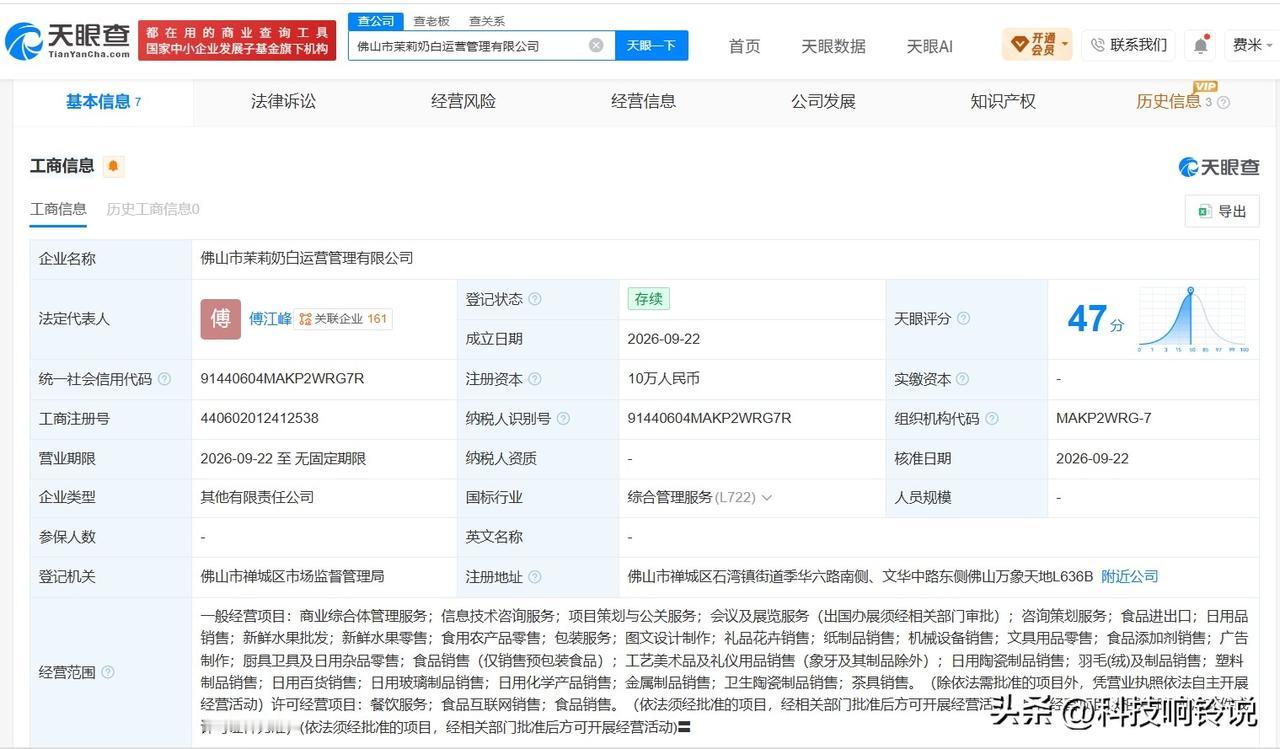Click the help icon beside 注册资本
Image resolution: width=1280 pixels, height=749 pixels.
click(535, 379)
